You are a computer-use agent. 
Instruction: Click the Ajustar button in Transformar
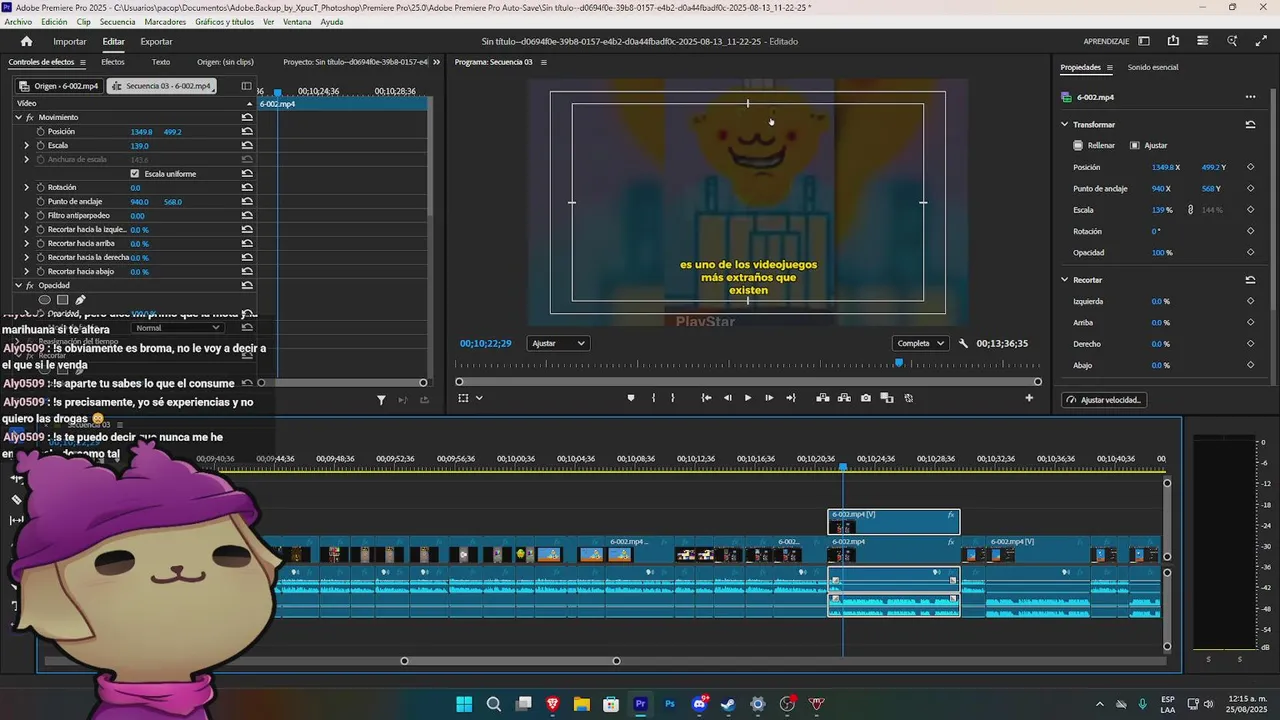(x=1148, y=145)
